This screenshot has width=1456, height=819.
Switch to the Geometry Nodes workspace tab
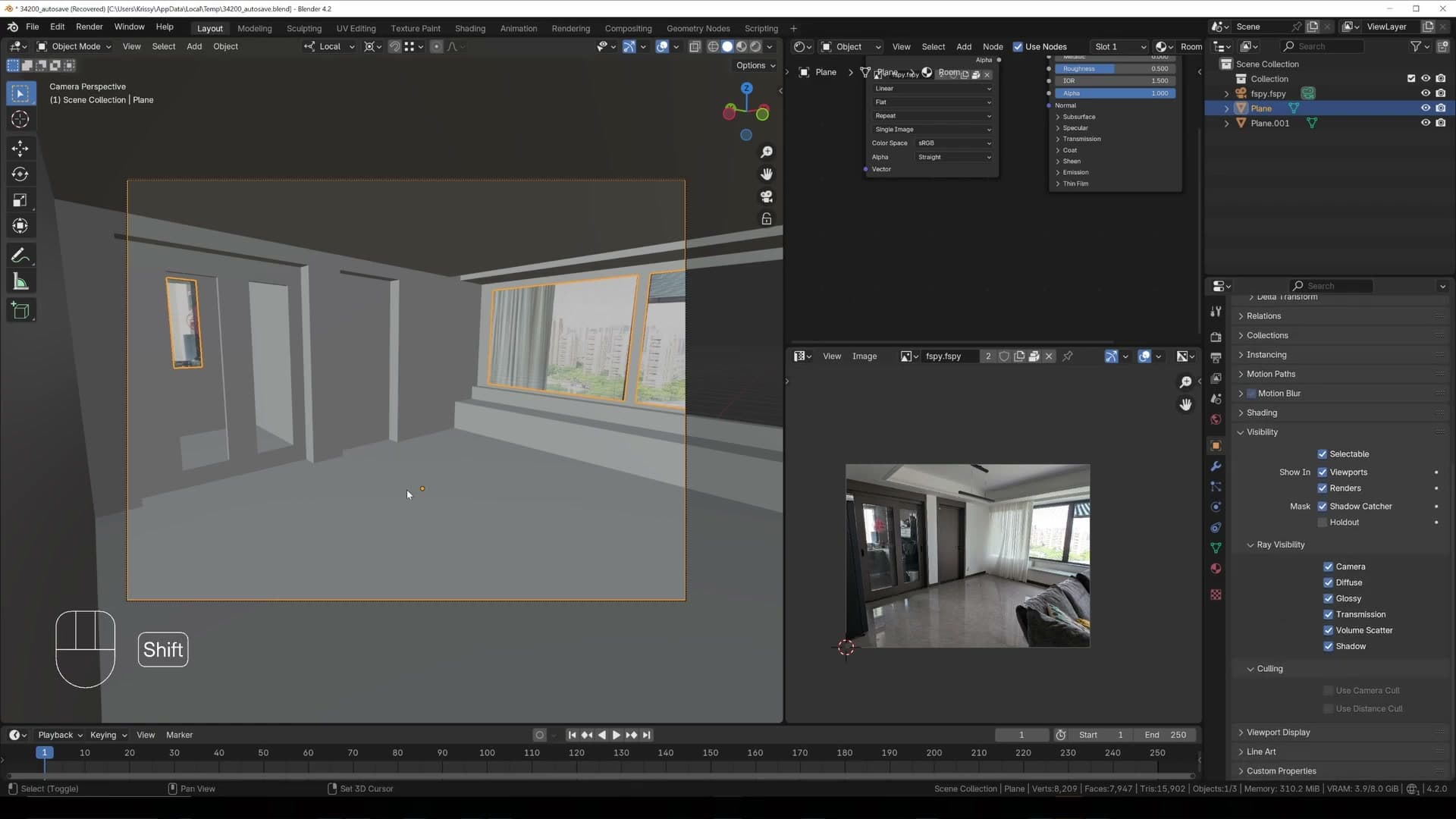click(x=698, y=29)
